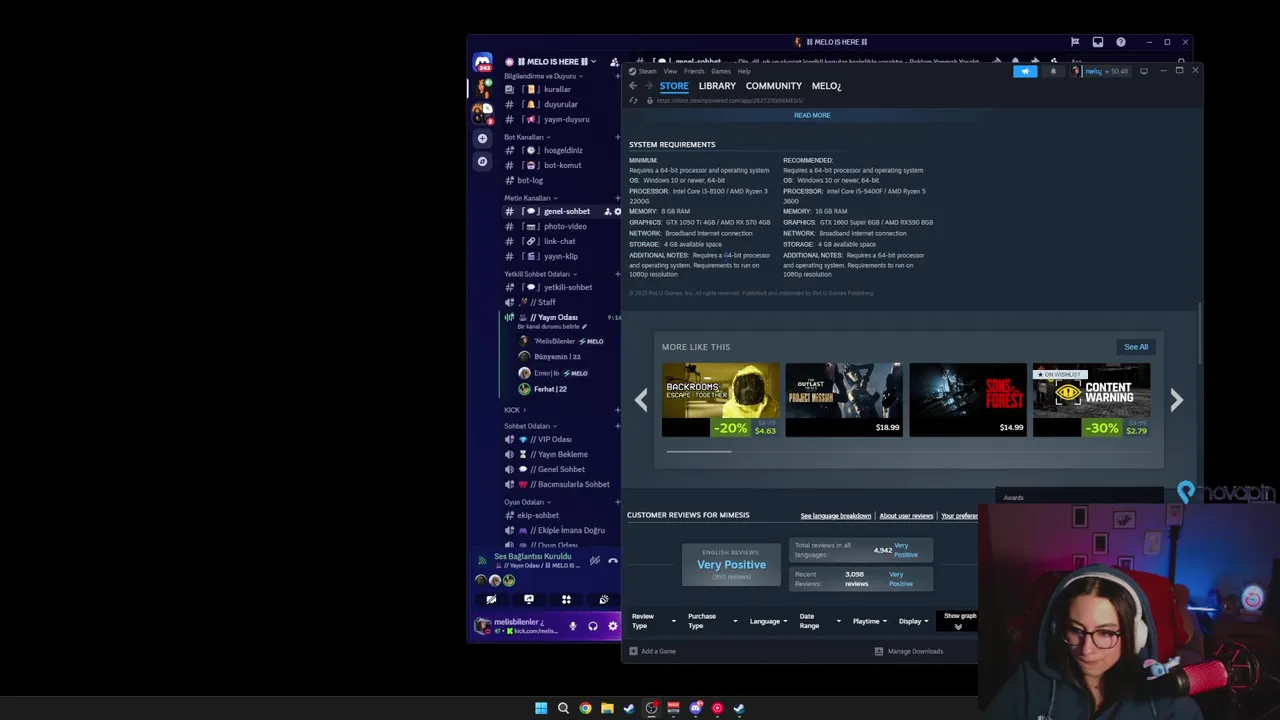The image size is (1280, 720).
Task: Toggle Discord noise suppression icon
Action: click(x=595, y=561)
